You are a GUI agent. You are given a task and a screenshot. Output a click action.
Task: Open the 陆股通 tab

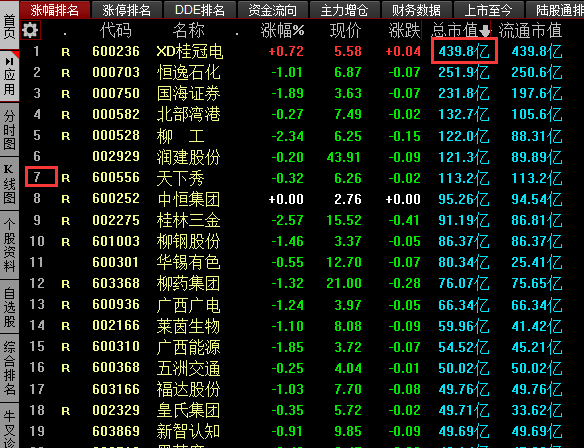coord(555,10)
